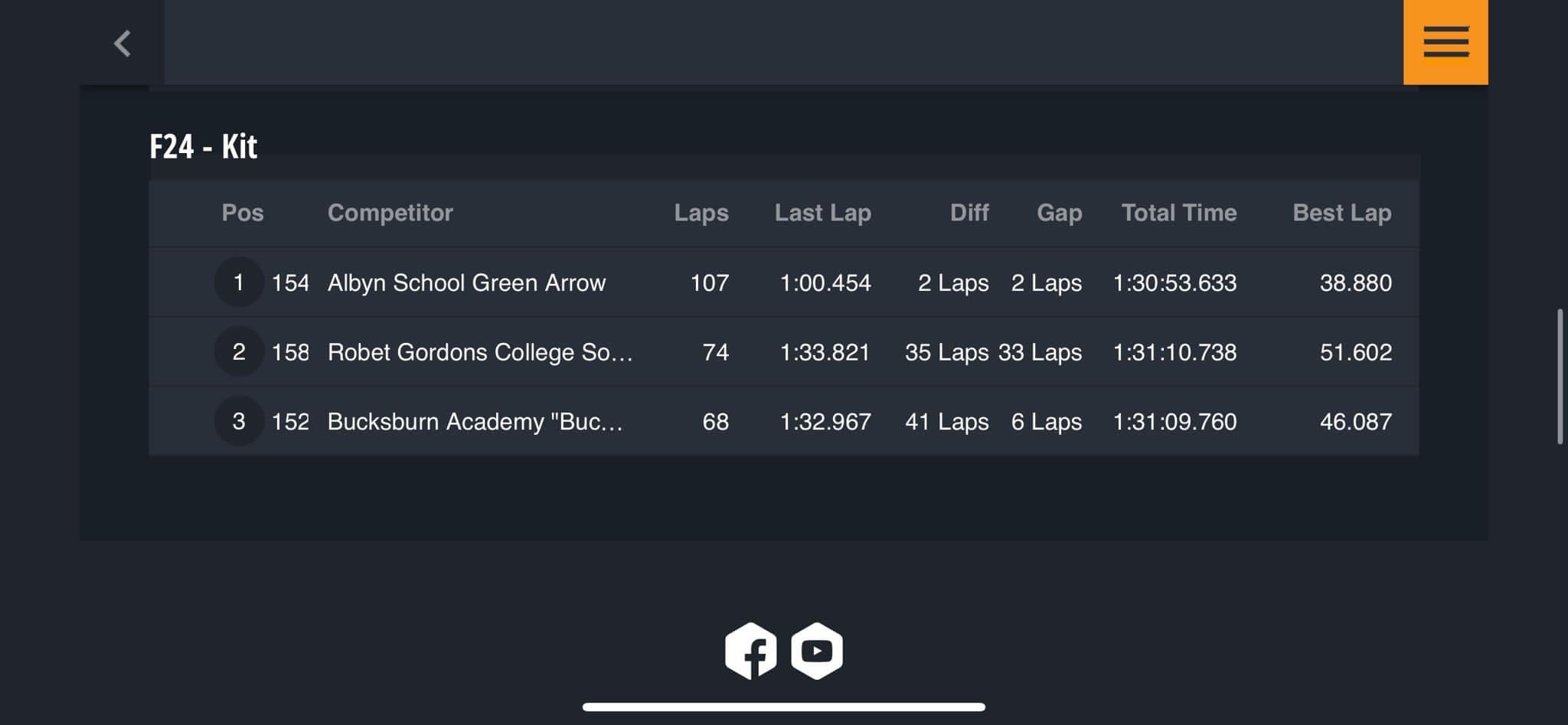Sort by Laps column header
The height and width of the screenshot is (725, 1568).
(x=701, y=213)
